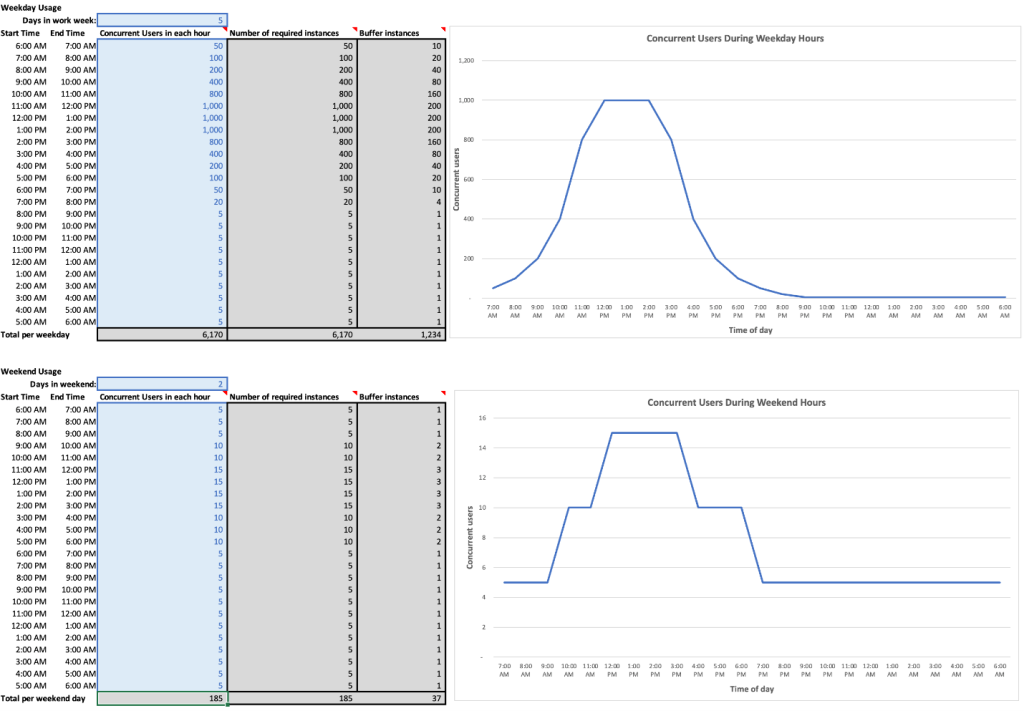
Task: Select weekday 'Concurrent Users in each hour' header cell
Action: point(162,33)
